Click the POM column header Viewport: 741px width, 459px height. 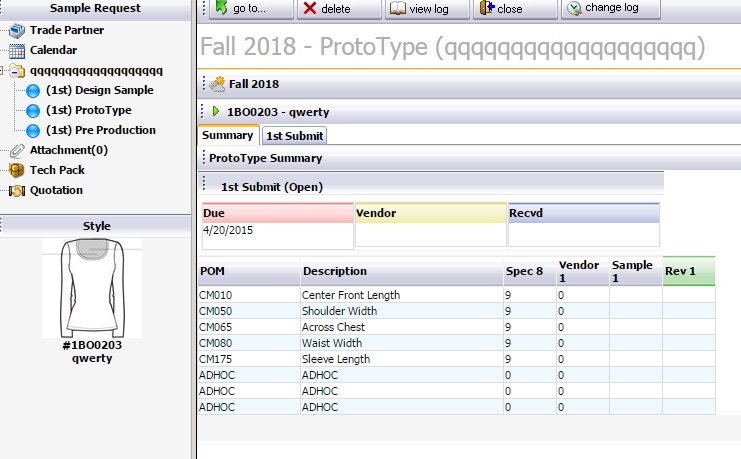tap(249, 271)
